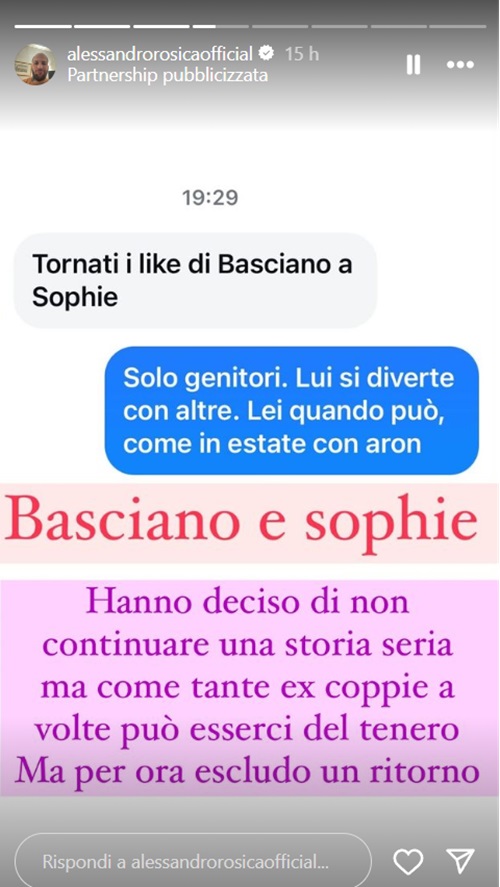Screen dimensions: 500x887
Task: Open alessandrorosicaofficial profile from username
Action: click(x=160, y=54)
